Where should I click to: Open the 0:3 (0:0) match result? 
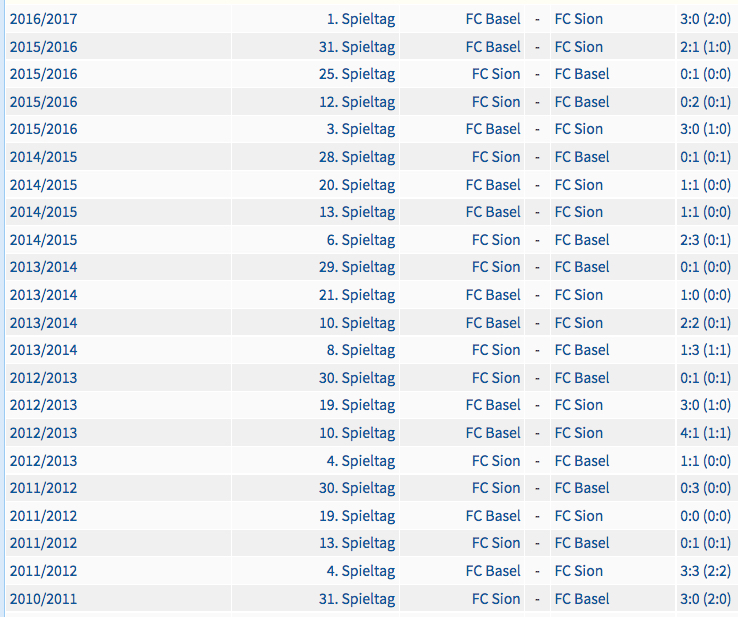[705, 488]
